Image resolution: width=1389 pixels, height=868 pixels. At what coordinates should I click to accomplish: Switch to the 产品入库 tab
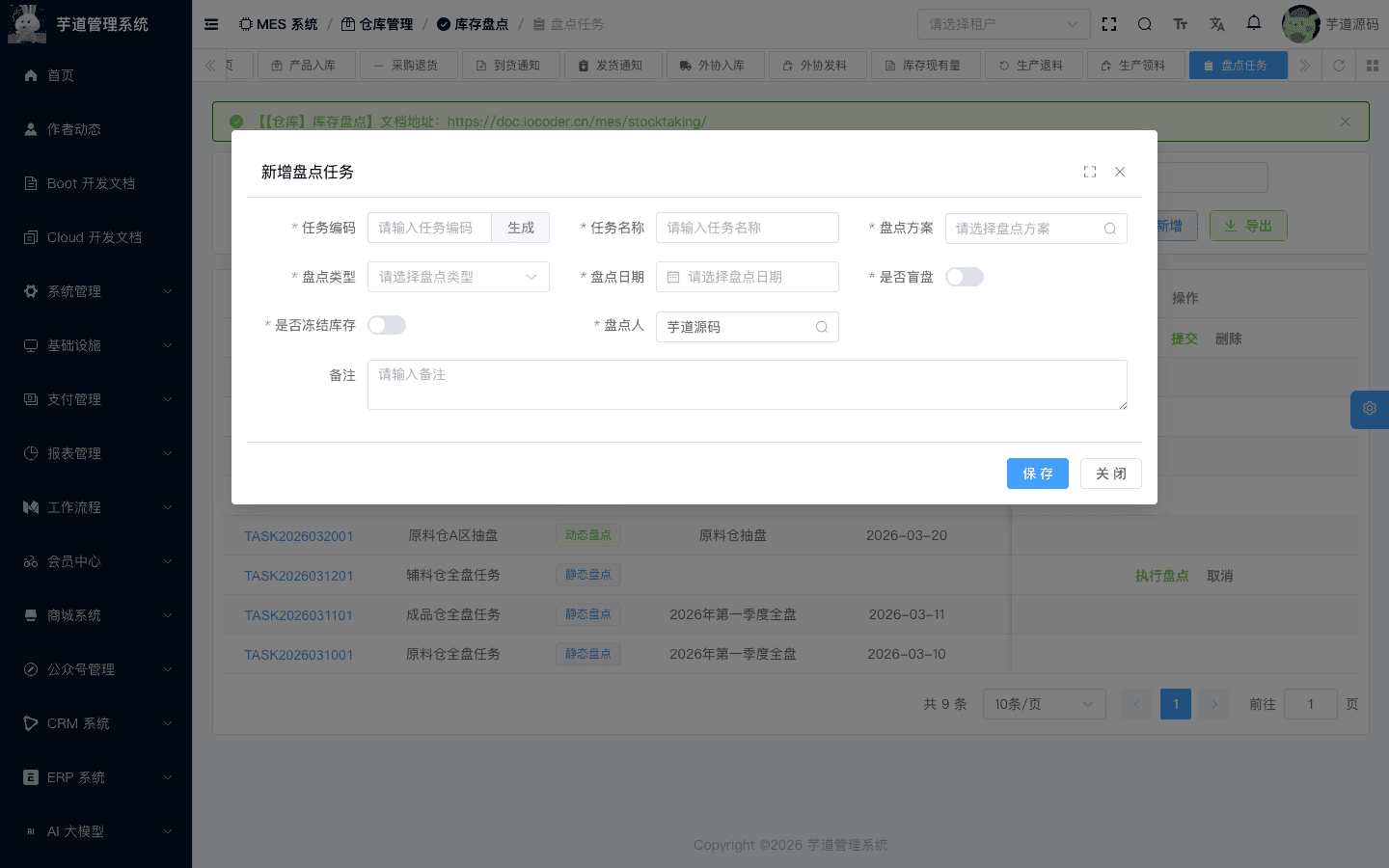pos(307,65)
